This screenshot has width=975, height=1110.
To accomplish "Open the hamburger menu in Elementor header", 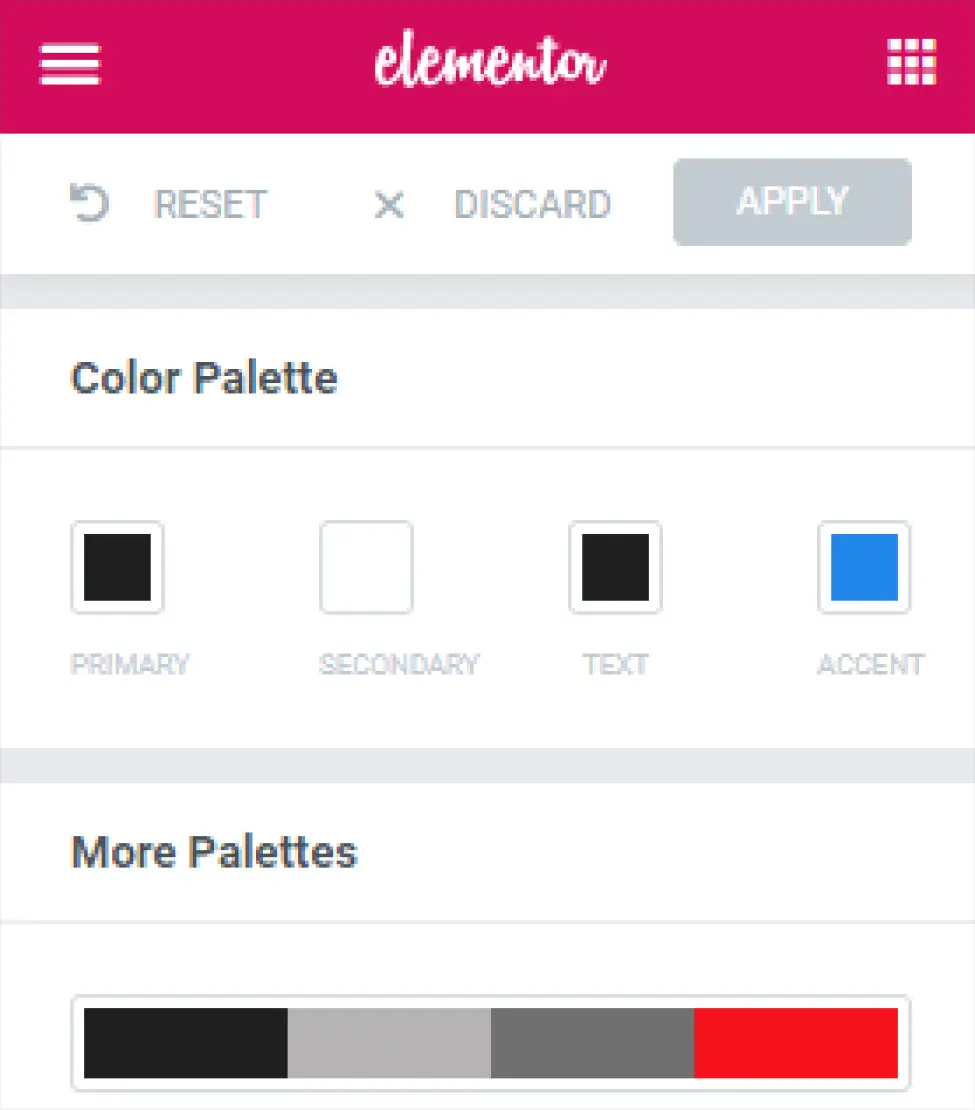I will [70, 65].
